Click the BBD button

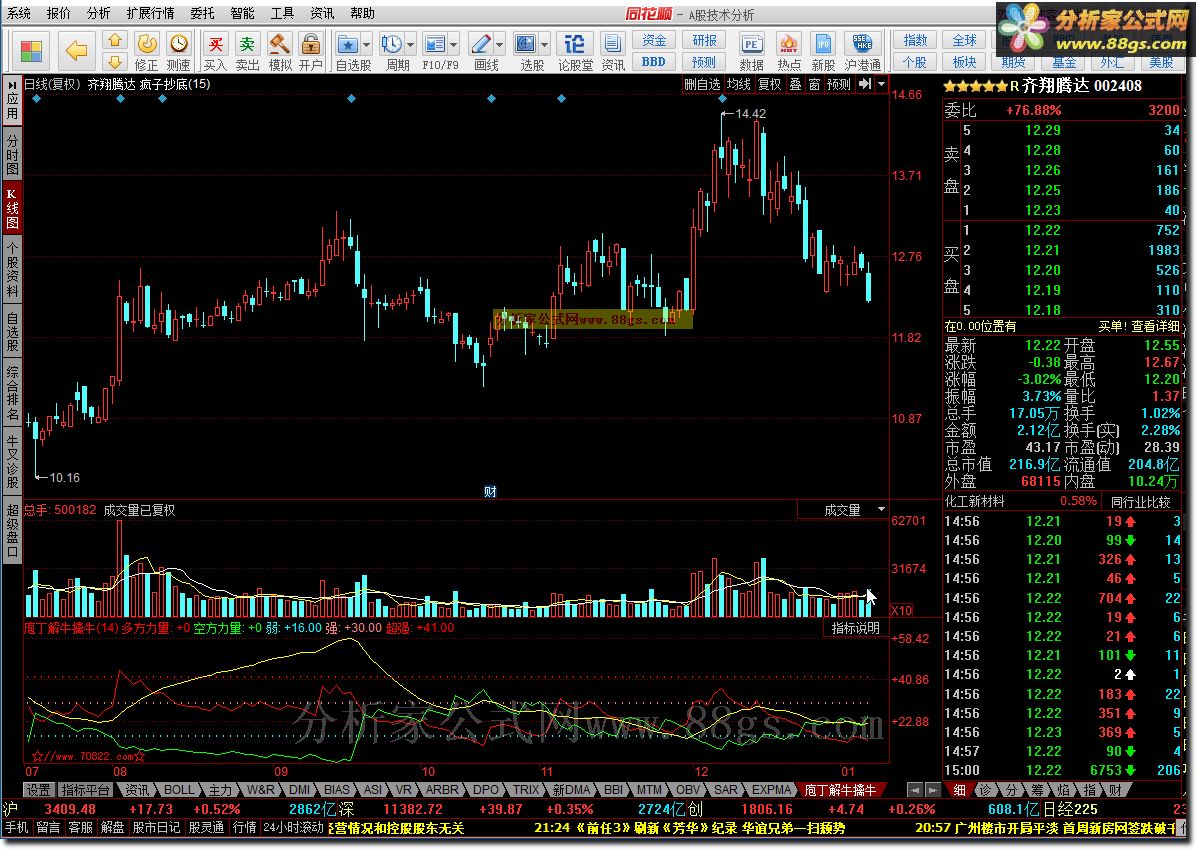(654, 61)
